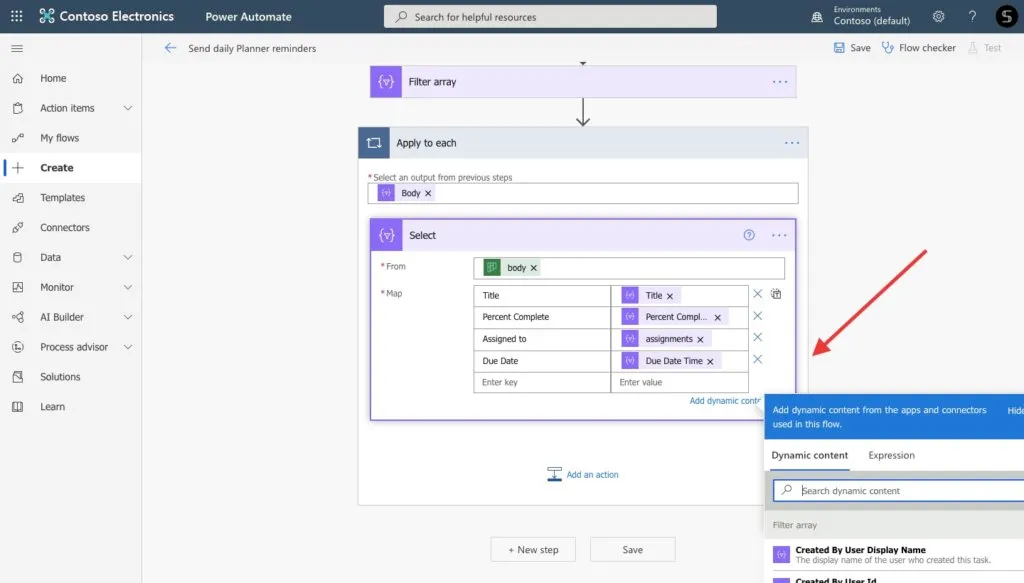Click the Filter array action icon

[x=386, y=82]
